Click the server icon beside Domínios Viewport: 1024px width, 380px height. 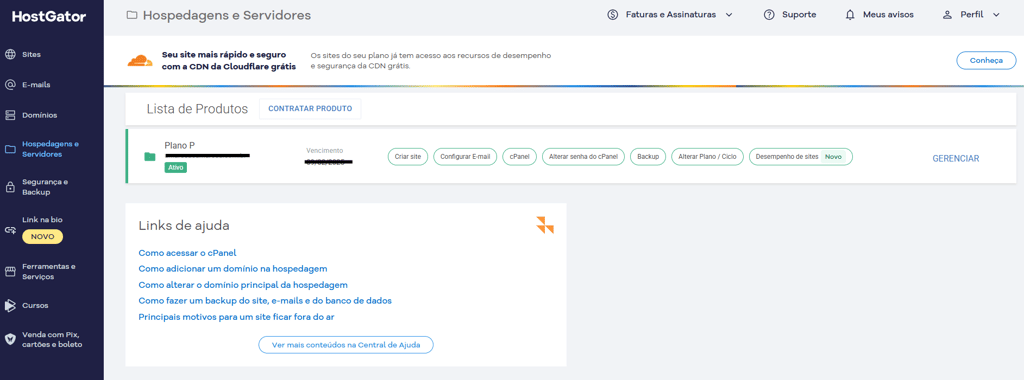tap(10, 115)
